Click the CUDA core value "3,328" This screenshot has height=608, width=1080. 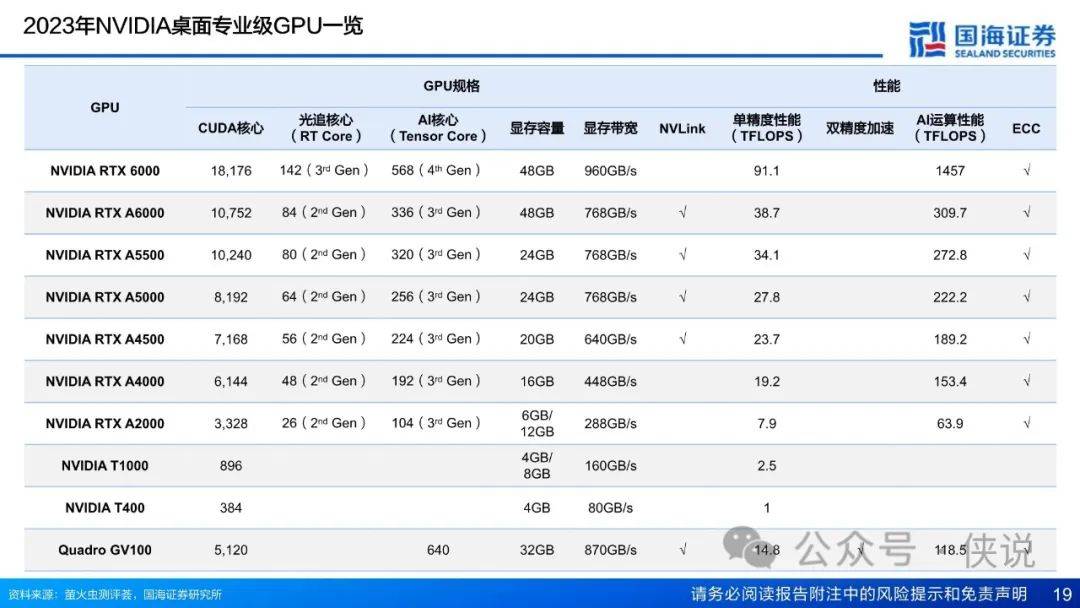pos(231,423)
